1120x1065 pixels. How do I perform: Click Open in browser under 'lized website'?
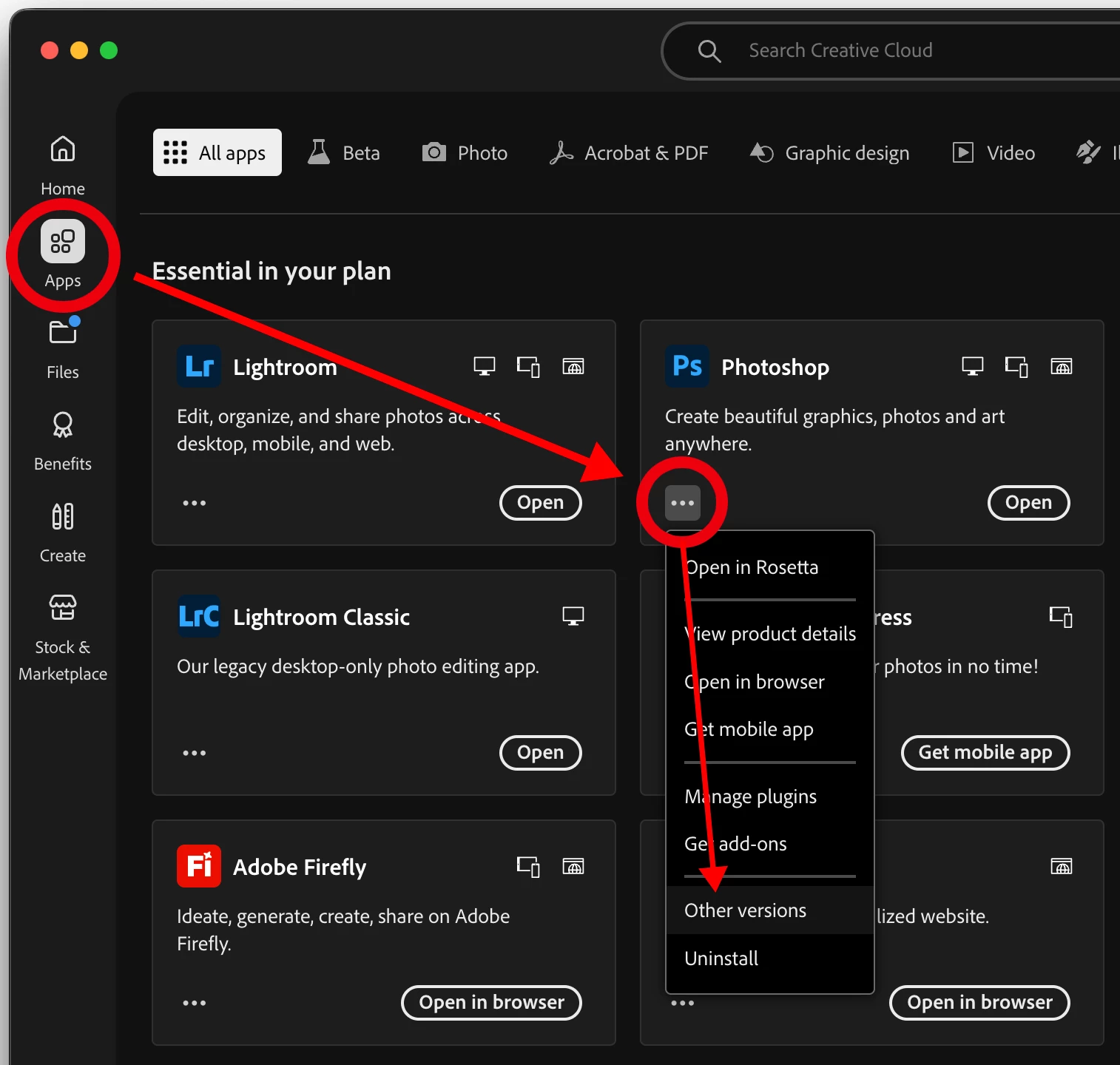pyautogui.click(x=980, y=1003)
